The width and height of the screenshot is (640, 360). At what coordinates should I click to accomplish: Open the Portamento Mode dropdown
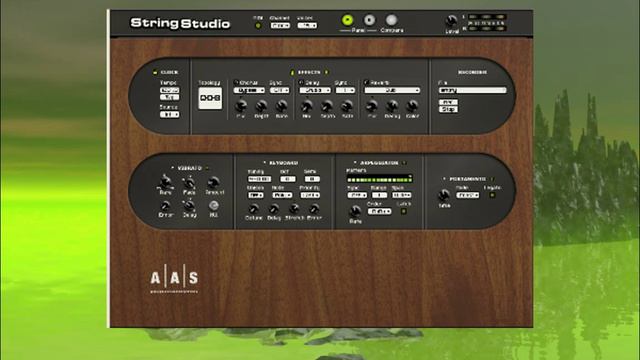[x=468, y=196]
